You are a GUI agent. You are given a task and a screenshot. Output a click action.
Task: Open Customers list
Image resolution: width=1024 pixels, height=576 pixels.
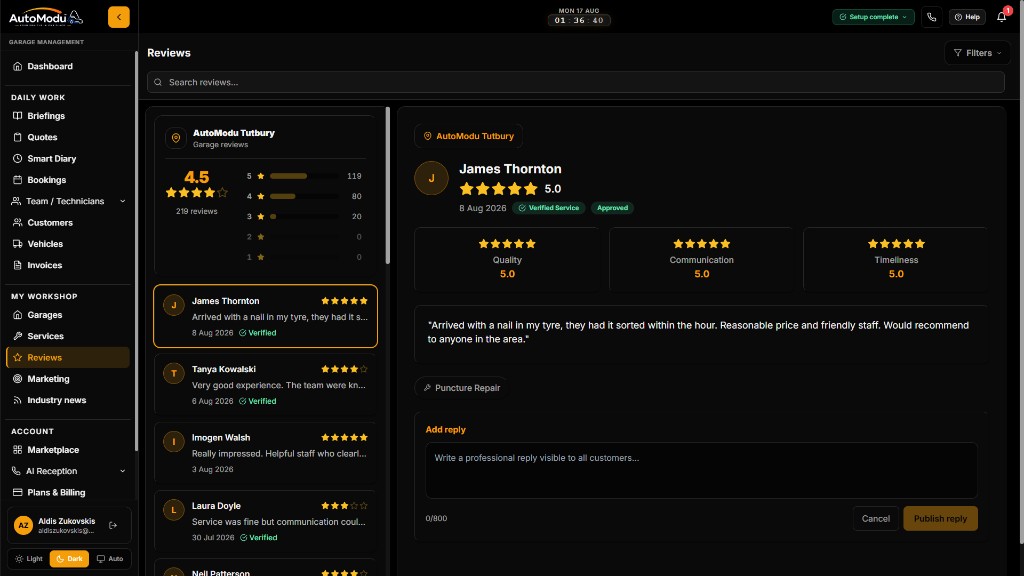tap(68, 223)
